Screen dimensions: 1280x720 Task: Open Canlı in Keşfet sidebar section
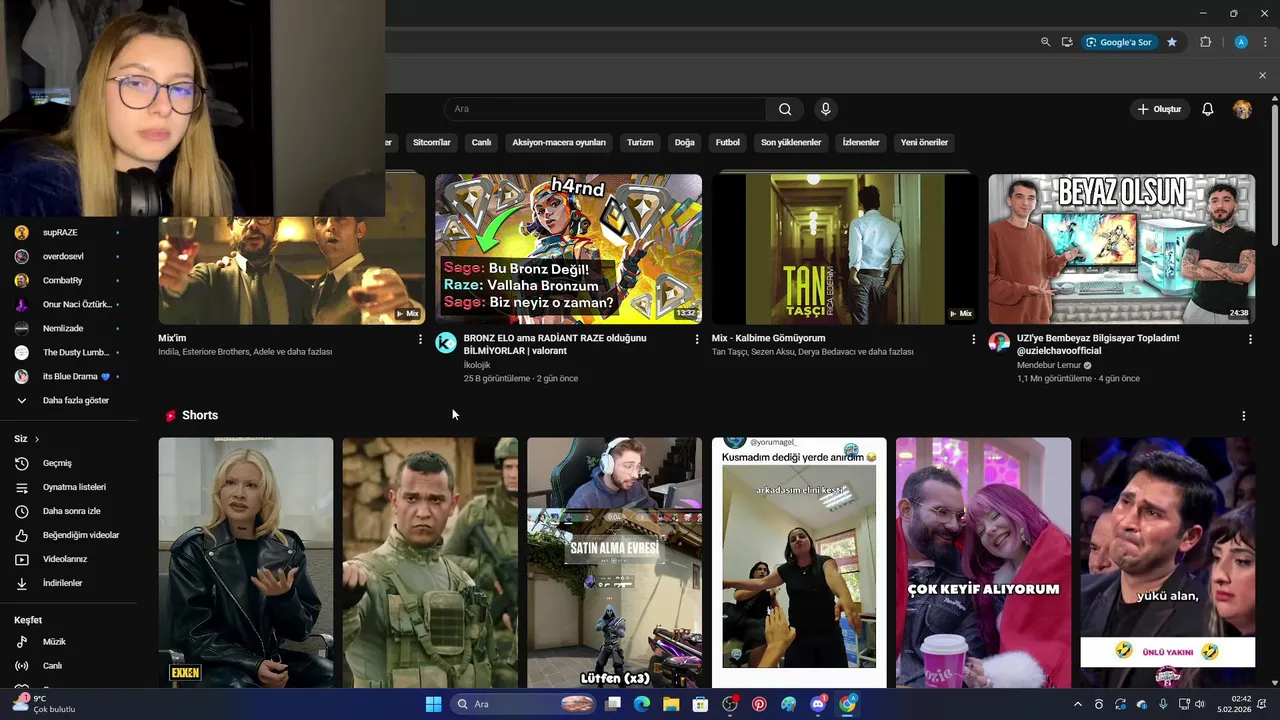point(68,666)
